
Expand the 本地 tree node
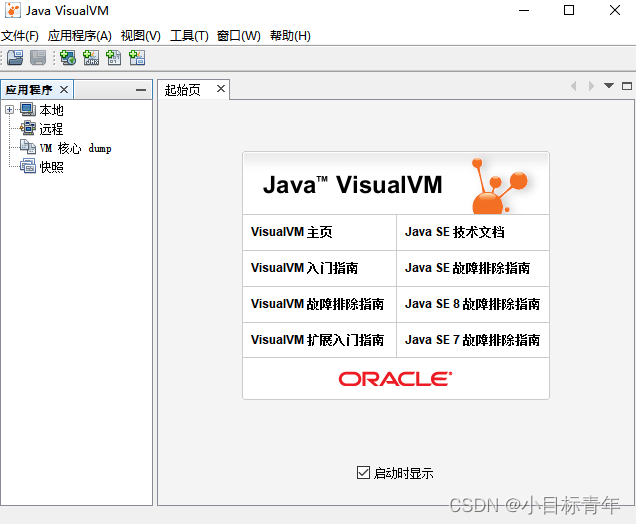9,110
